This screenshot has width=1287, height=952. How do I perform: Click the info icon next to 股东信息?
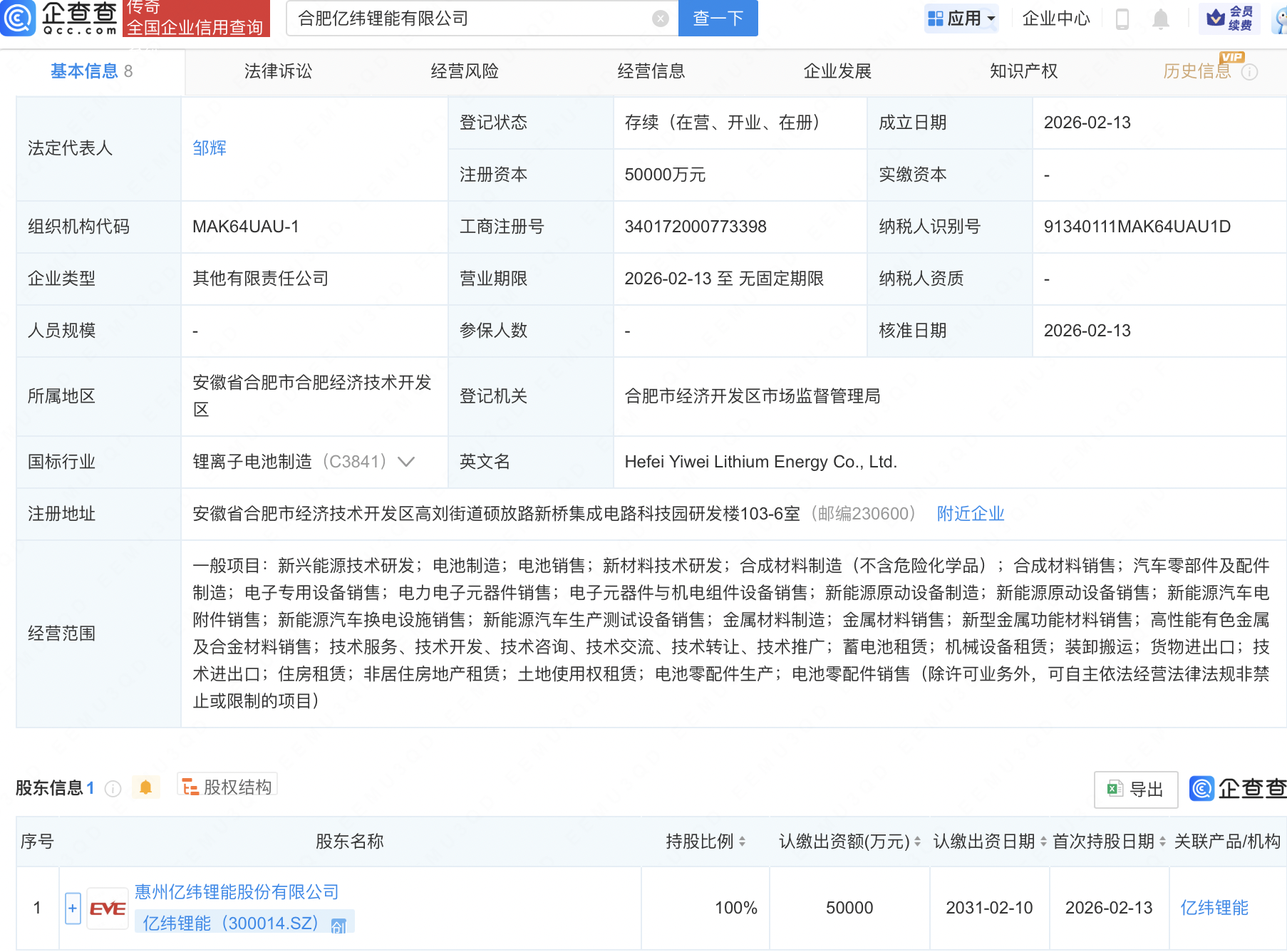pos(113,788)
